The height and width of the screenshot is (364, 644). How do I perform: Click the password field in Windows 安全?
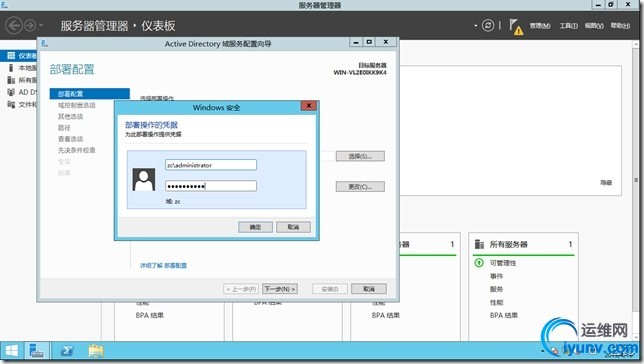(x=211, y=186)
